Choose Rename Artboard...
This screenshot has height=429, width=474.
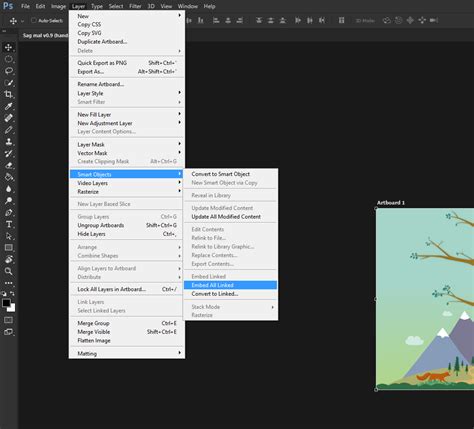[x=127, y=84]
